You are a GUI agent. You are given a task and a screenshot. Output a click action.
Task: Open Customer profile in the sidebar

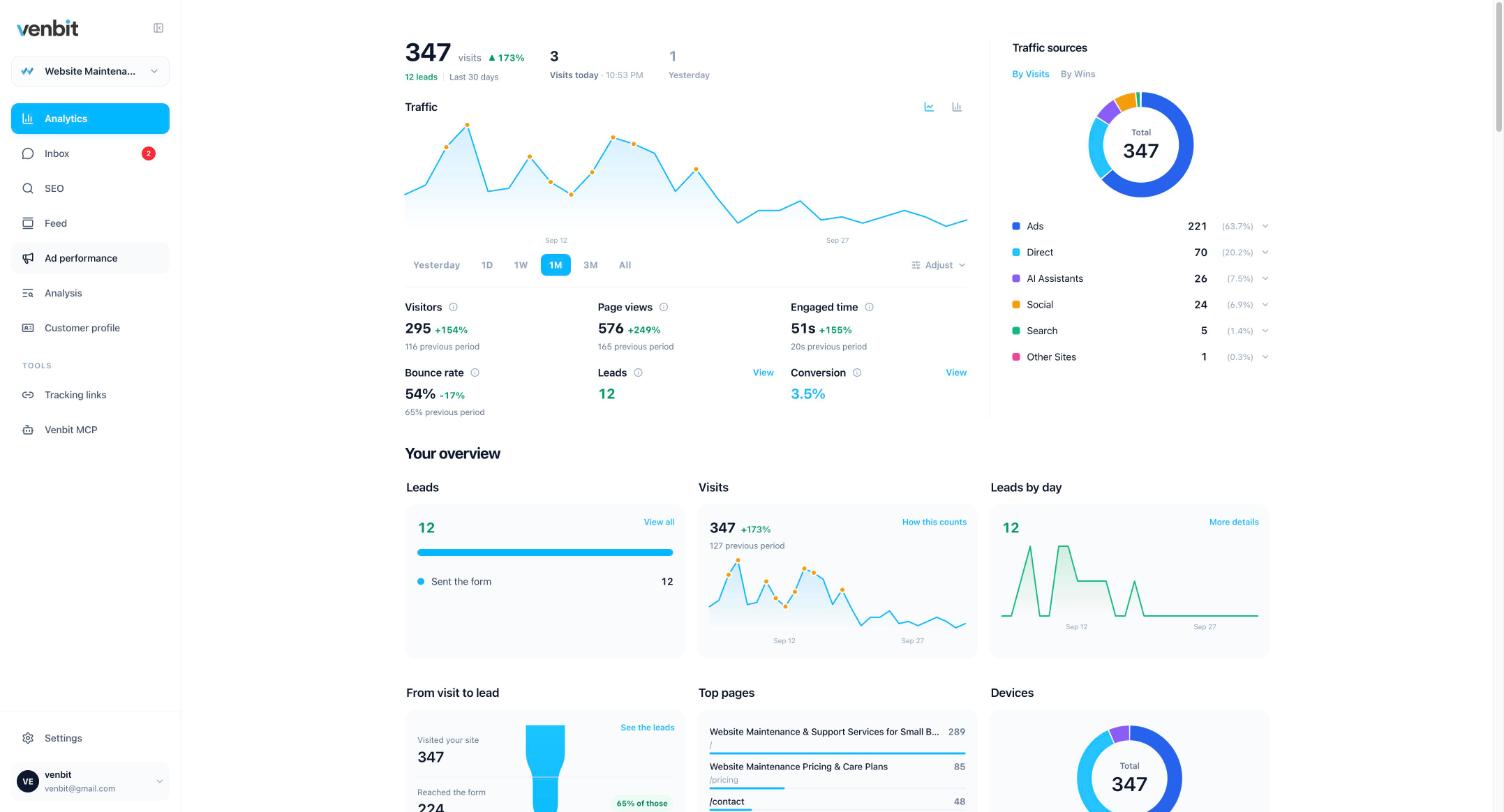coord(90,328)
